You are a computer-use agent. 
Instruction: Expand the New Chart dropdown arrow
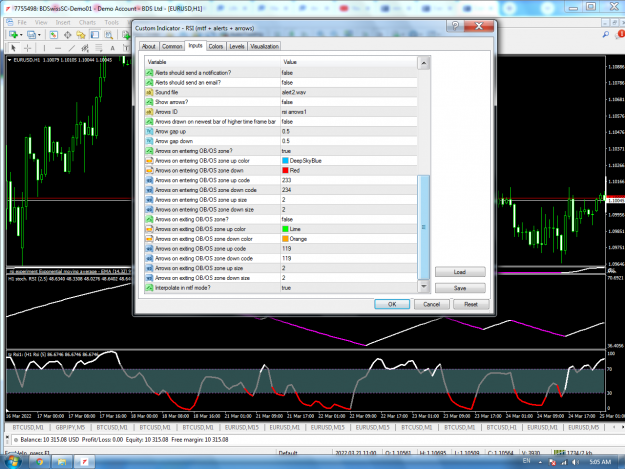tap(21, 35)
